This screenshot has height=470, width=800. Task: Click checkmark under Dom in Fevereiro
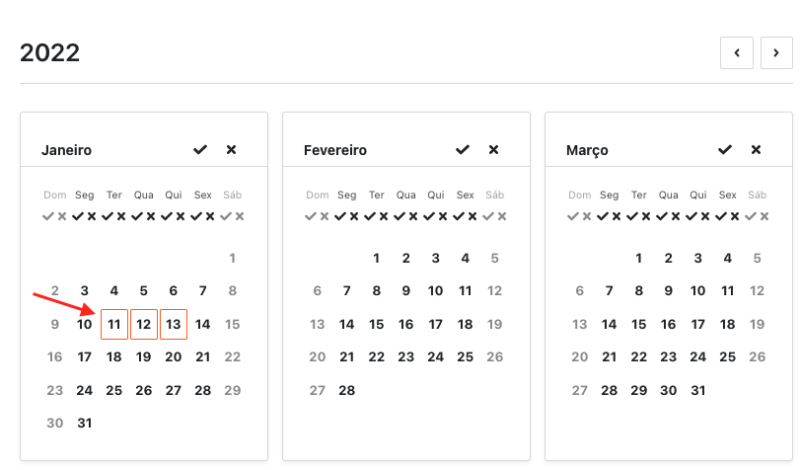(311, 216)
